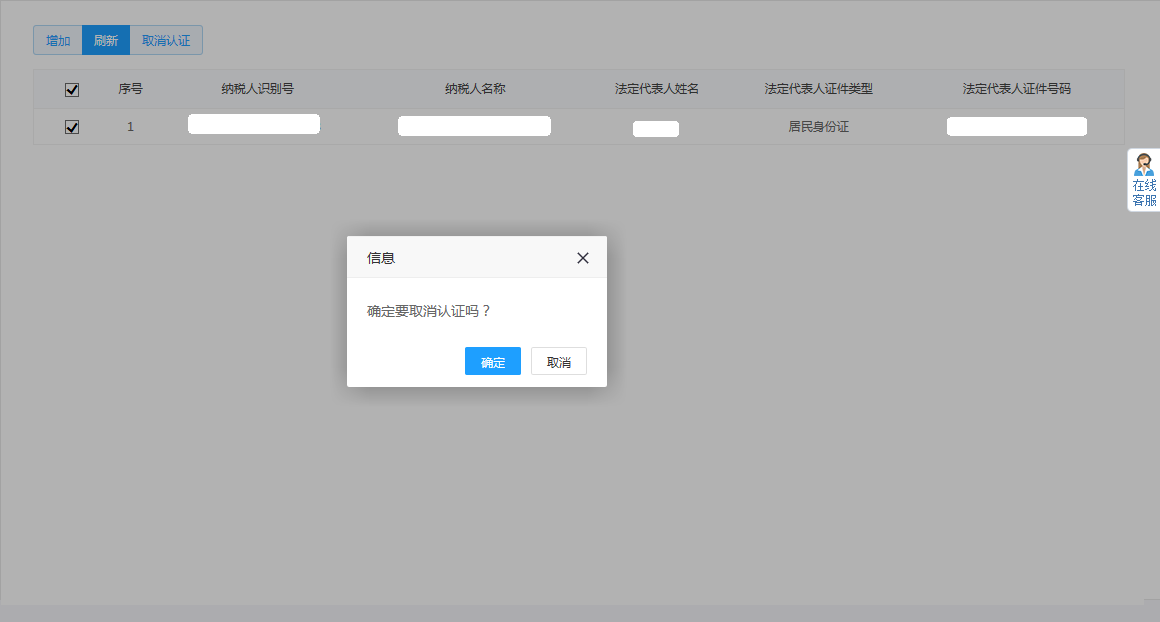Select the checkbox next to 序号 1

pyautogui.click(x=71, y=127)
